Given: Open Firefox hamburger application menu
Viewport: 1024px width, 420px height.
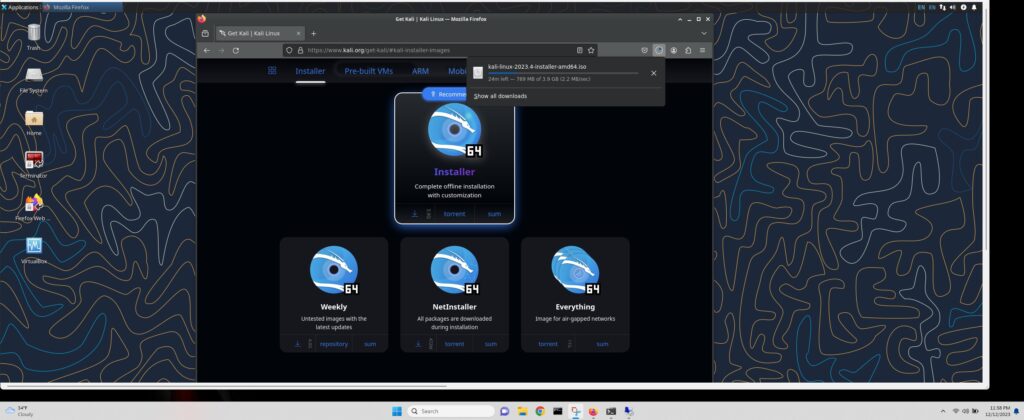Looking at the screenshot, I should click(x=703, y=50).
